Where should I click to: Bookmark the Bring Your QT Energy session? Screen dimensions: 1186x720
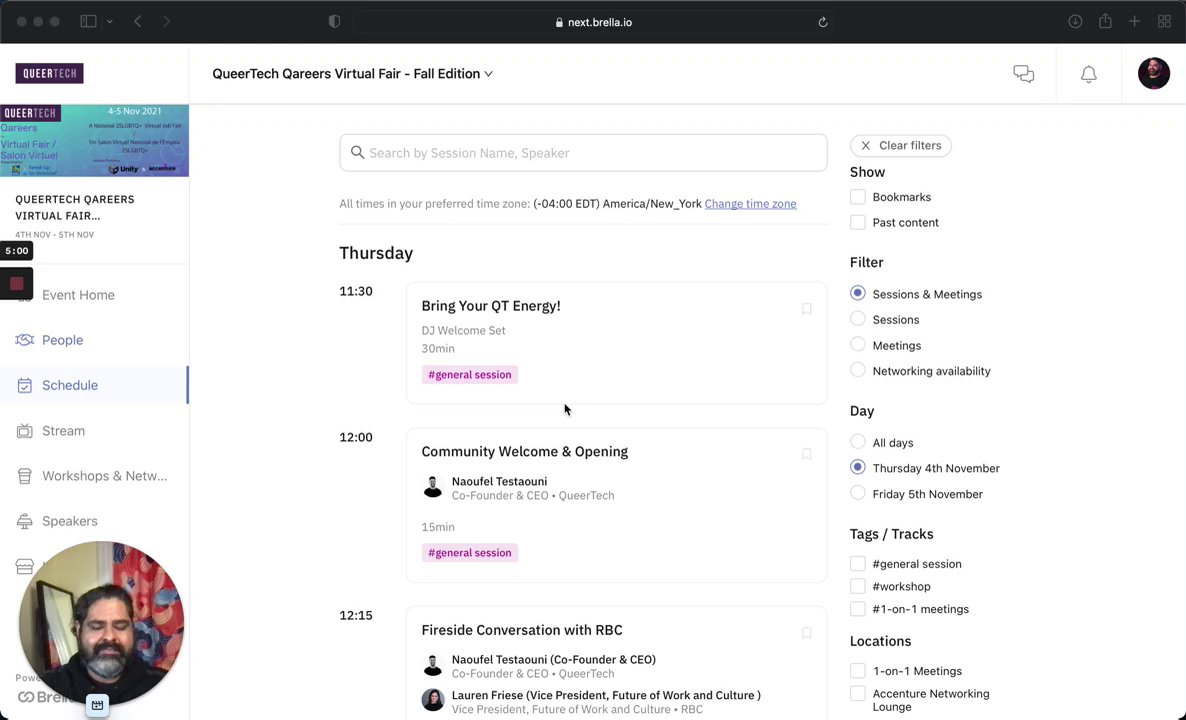click(806, 309)
